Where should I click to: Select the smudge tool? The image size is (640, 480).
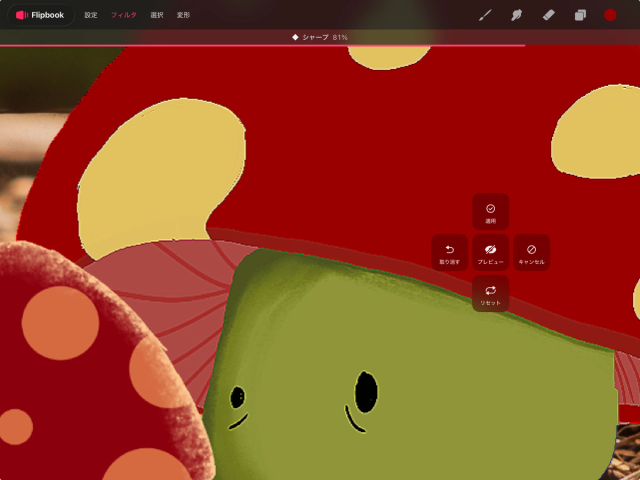tap(516, 15)
